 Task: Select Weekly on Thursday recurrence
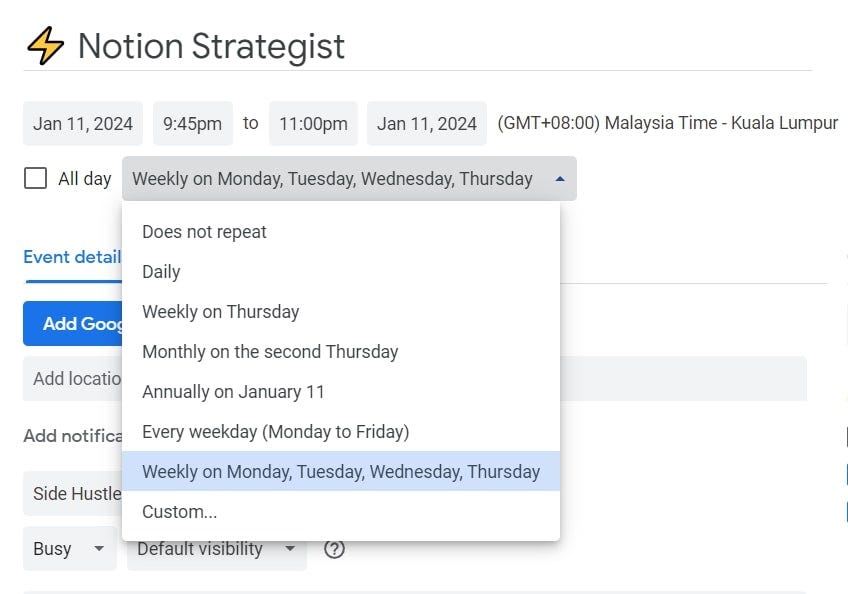[x=220, y=311]
